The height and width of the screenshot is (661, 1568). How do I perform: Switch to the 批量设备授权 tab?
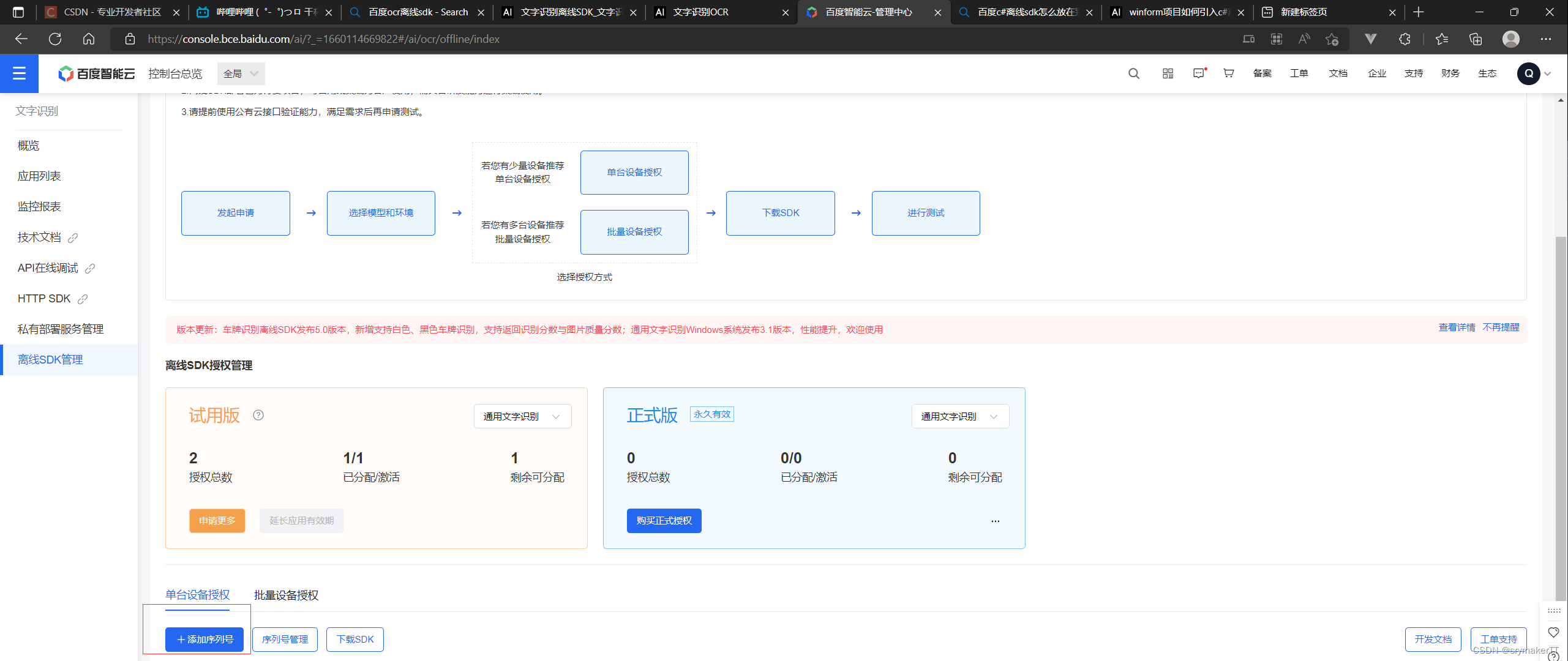point(285,594)
